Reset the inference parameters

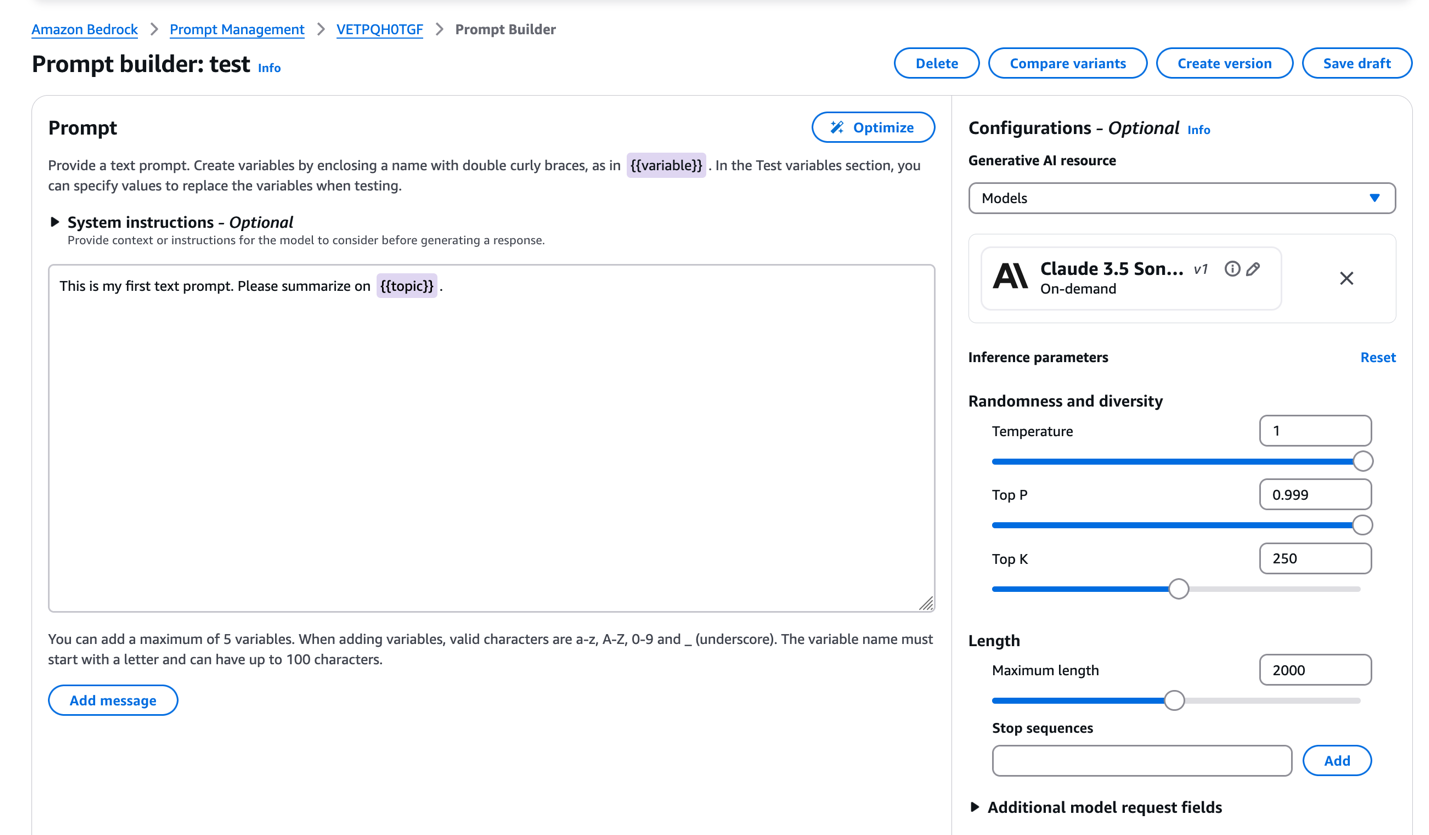coord(1378,357)
